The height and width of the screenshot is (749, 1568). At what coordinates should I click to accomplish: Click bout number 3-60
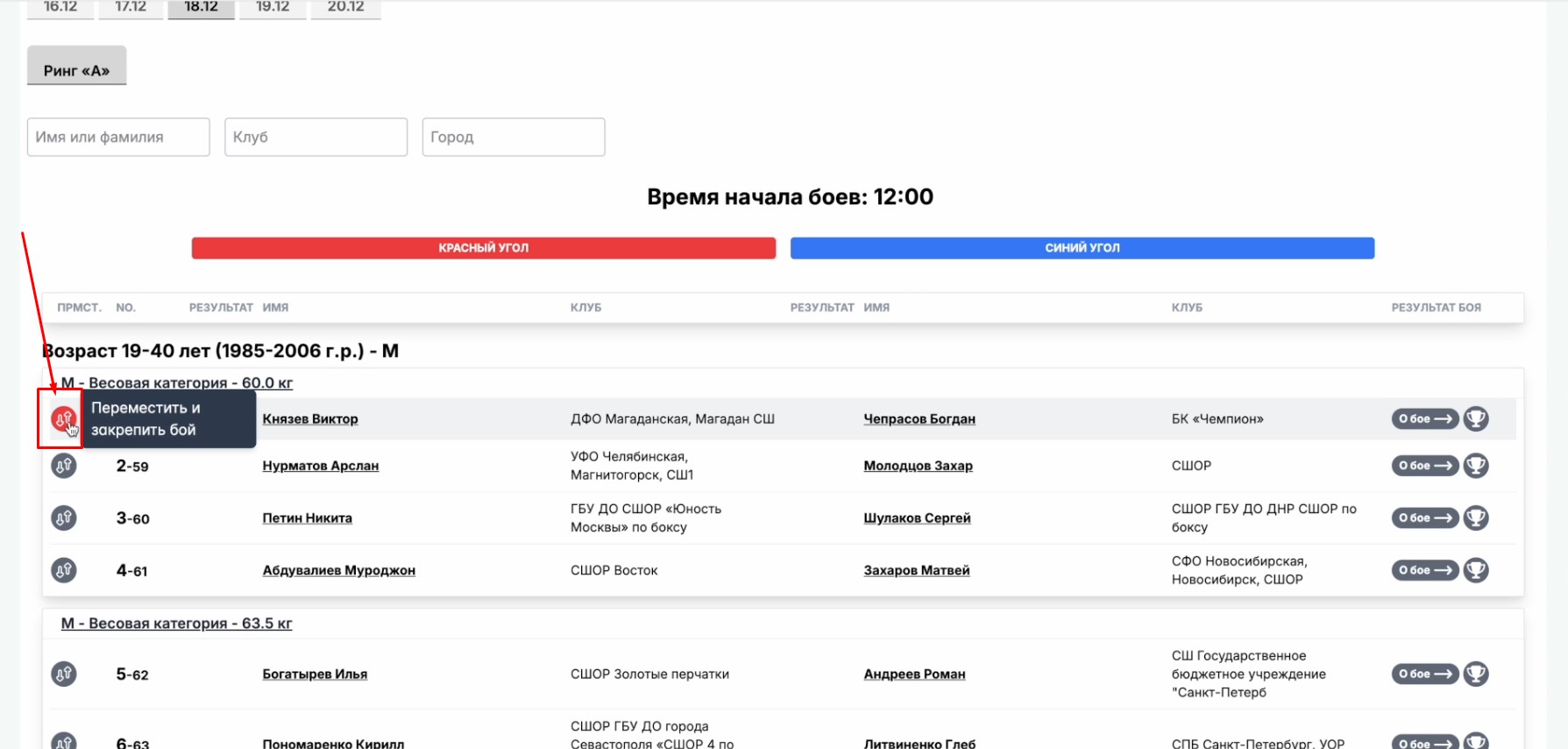(x=133, y=518)
